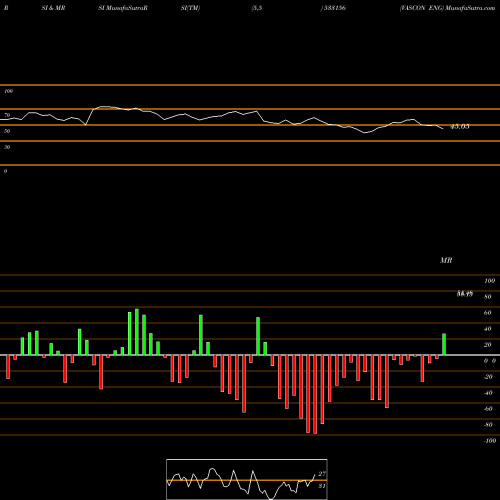This screenshot has width=500, height=500.
Task: Click the -20 label on MR axis
Action: pos(488,377)
